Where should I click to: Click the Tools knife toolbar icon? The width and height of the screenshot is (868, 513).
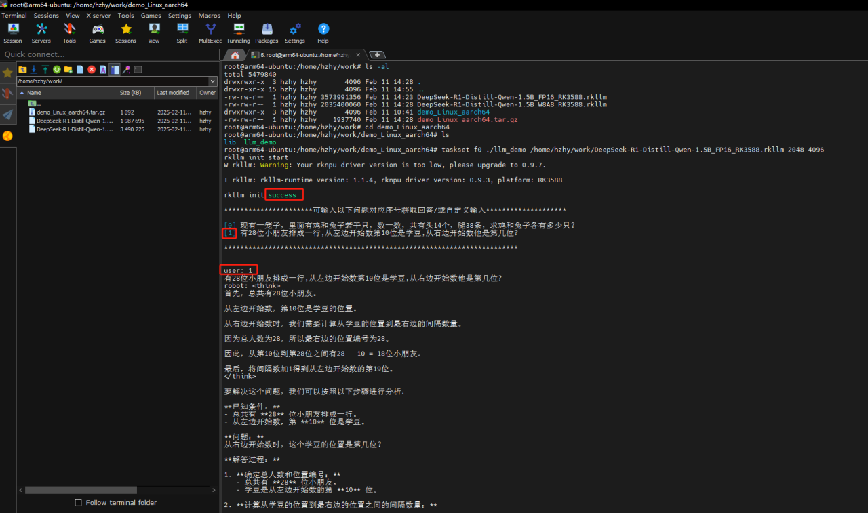coord(69,33)
